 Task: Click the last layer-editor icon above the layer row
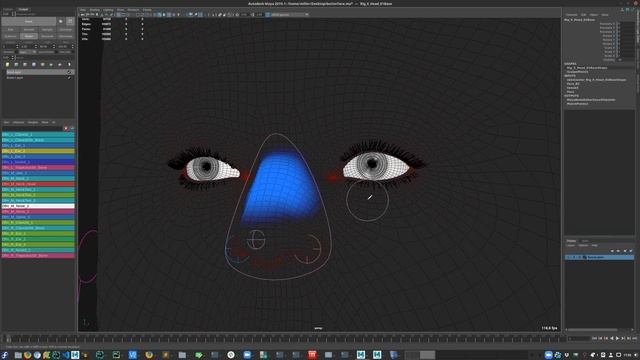coord(631,251)
